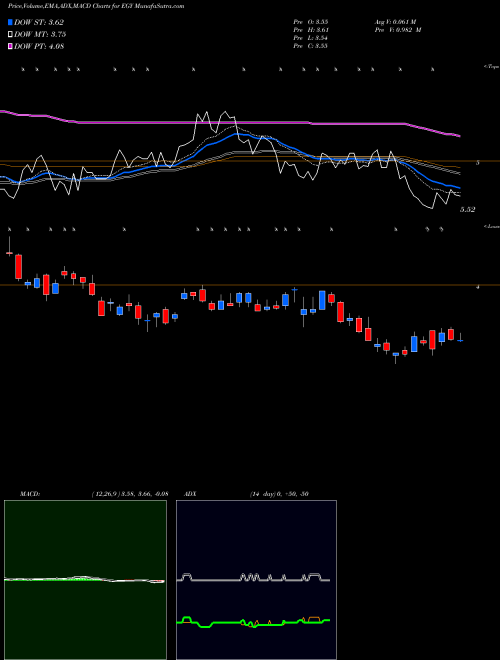
Task: Click the white DOW MT legend swatch
Action: [x=10, y=35]
